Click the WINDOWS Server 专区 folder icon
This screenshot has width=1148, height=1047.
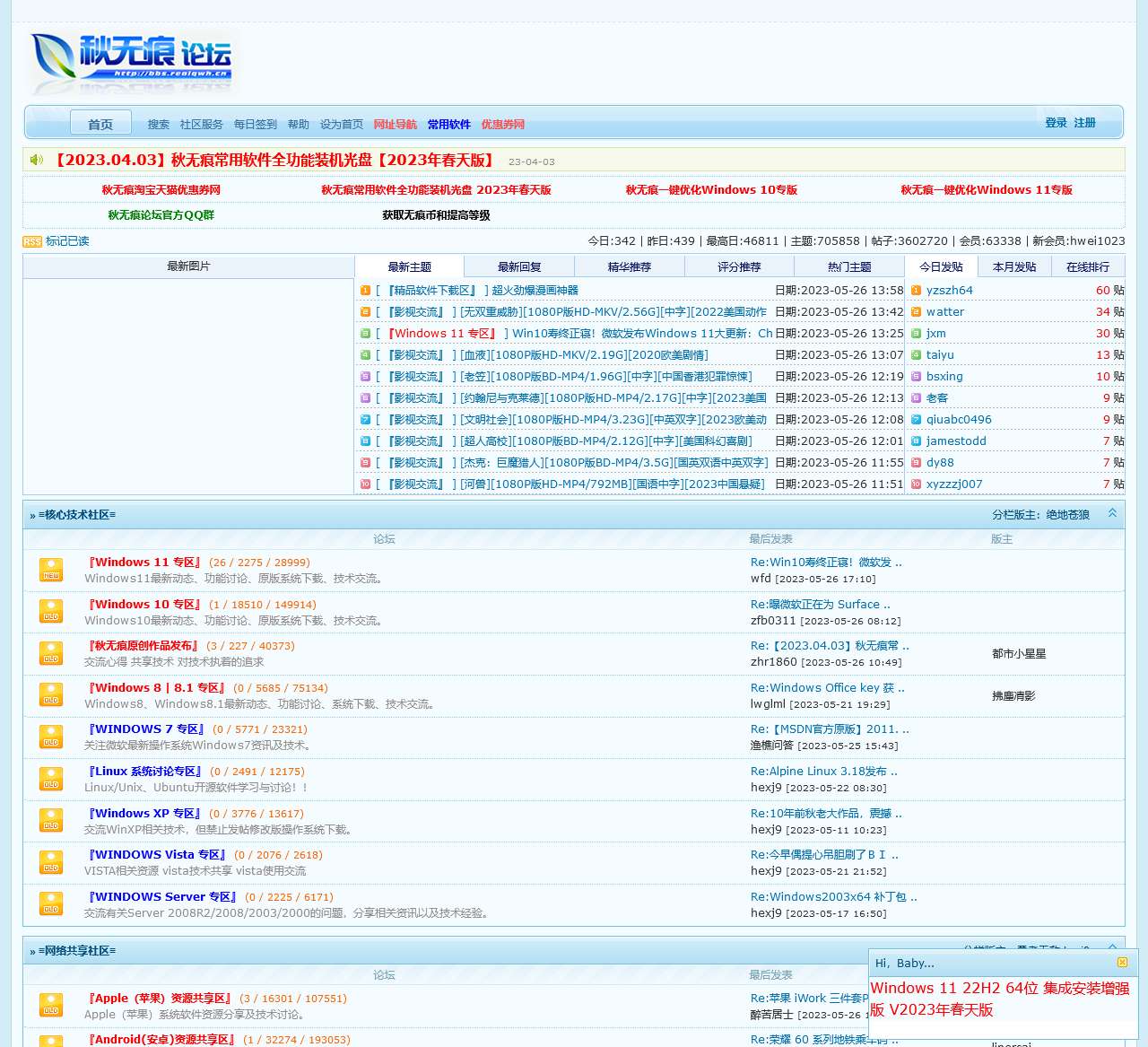point(51,904)
